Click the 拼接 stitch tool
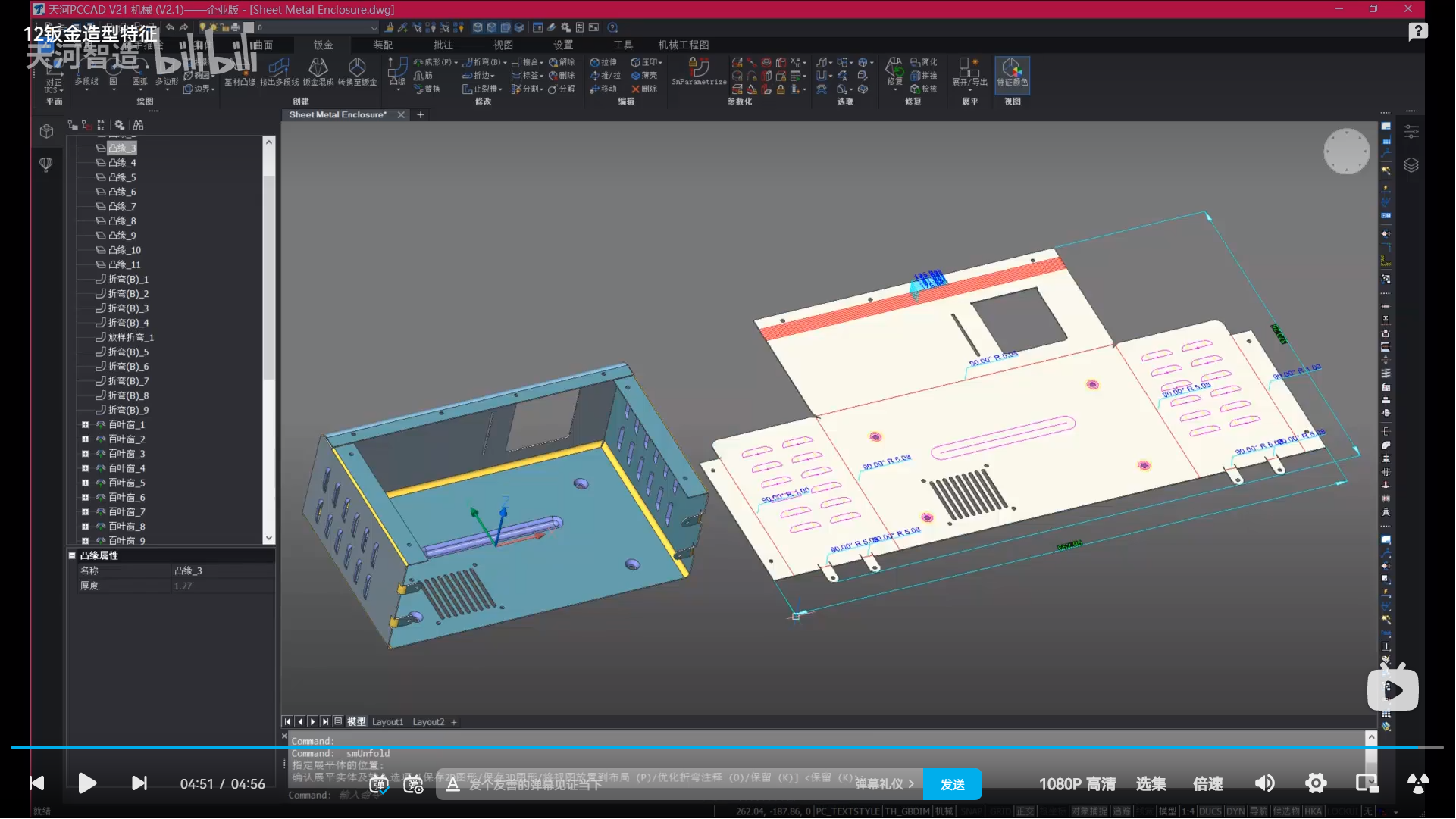 pyautogui.click(x=924, y=76)
